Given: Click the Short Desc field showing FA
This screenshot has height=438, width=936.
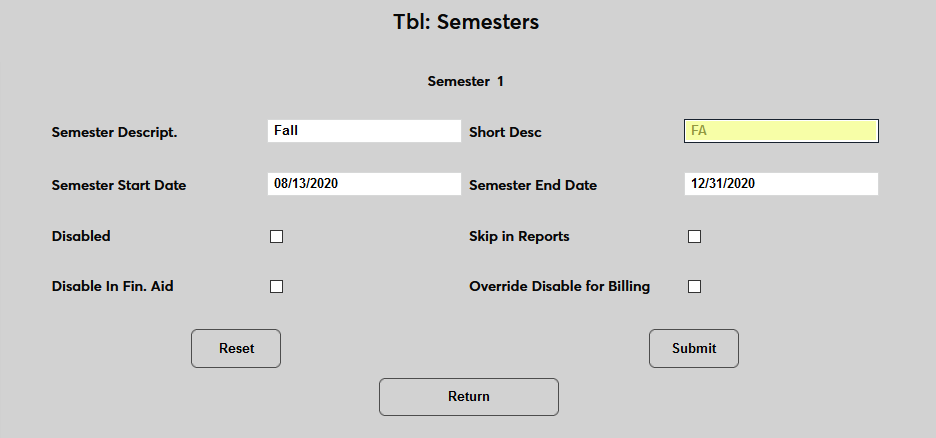Looking at the screenshot, I should coord(781,131).
